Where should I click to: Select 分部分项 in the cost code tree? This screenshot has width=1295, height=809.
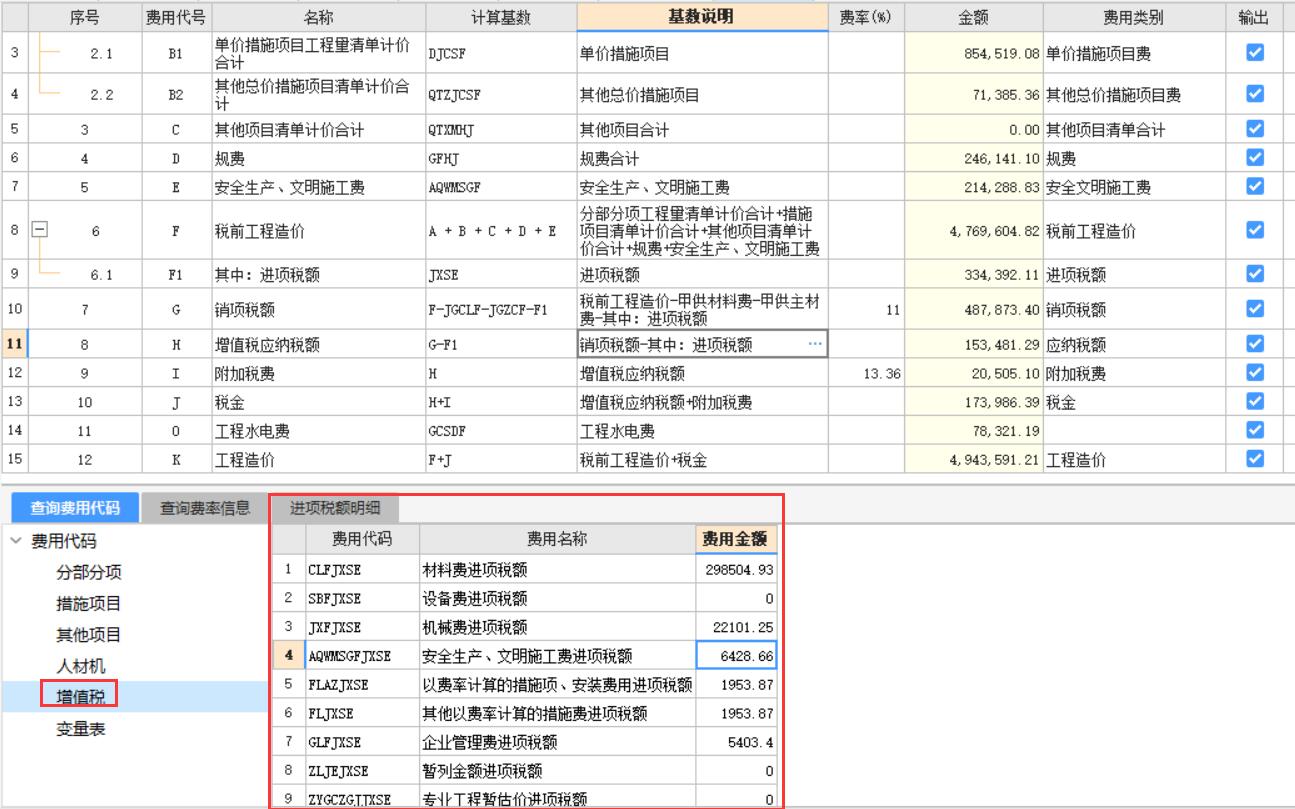(89, 573)
